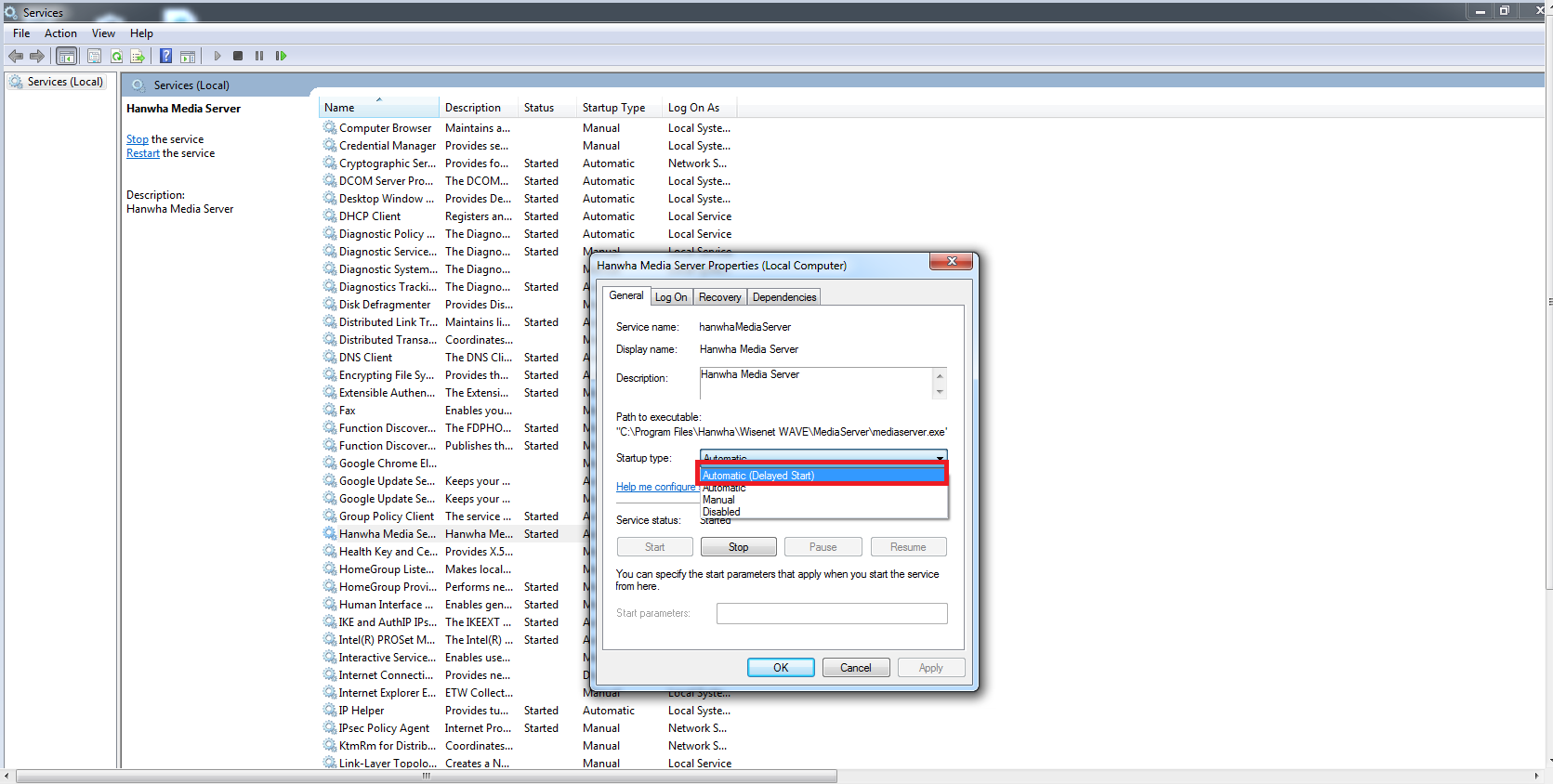Click the Description box down scroll arrow

940,392
